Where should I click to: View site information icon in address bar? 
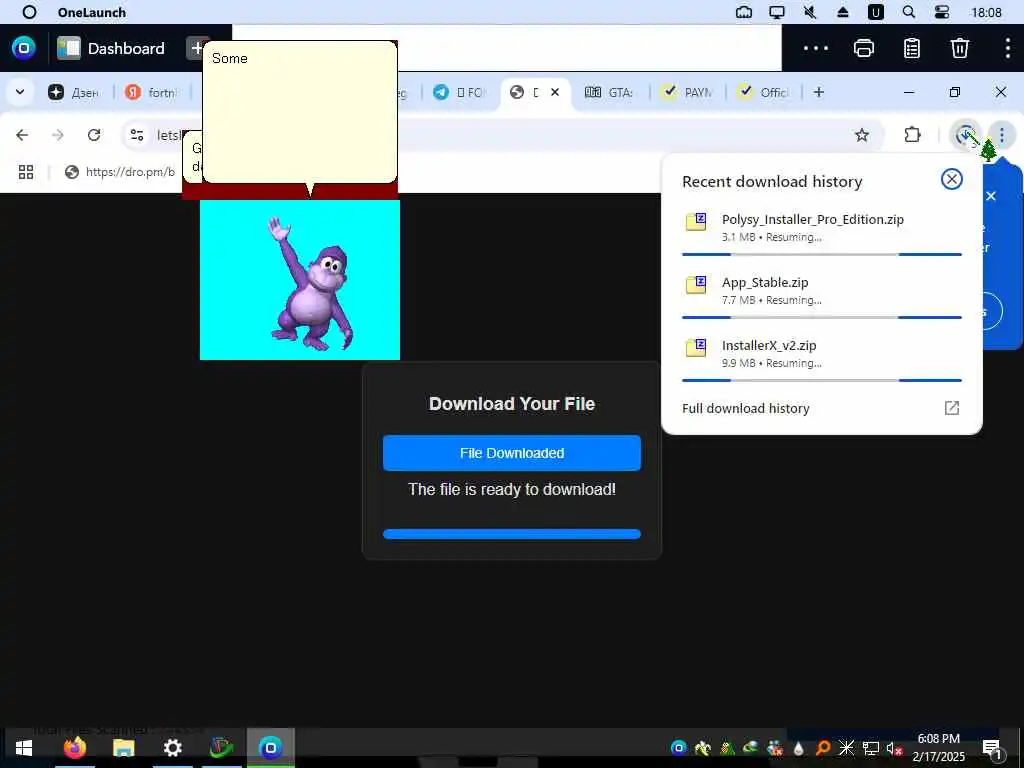pos(136,135)
